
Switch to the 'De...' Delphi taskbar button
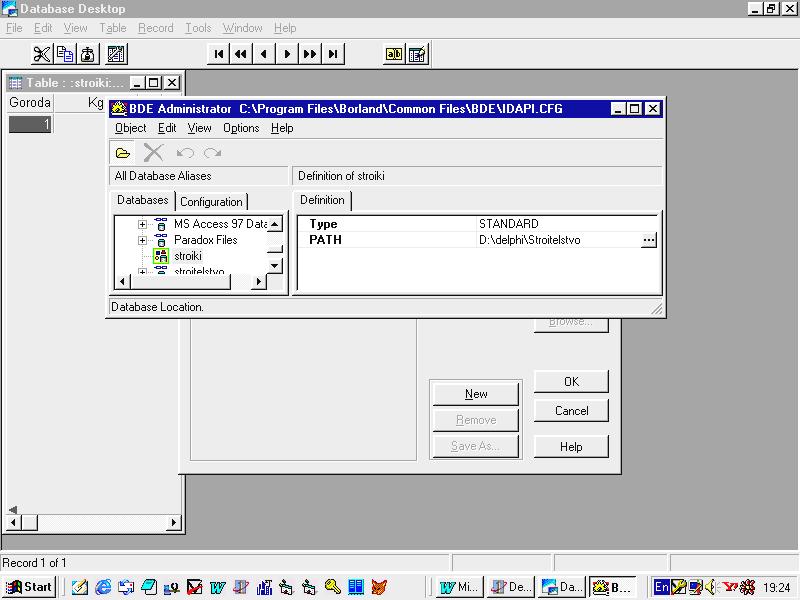[511, 587]
